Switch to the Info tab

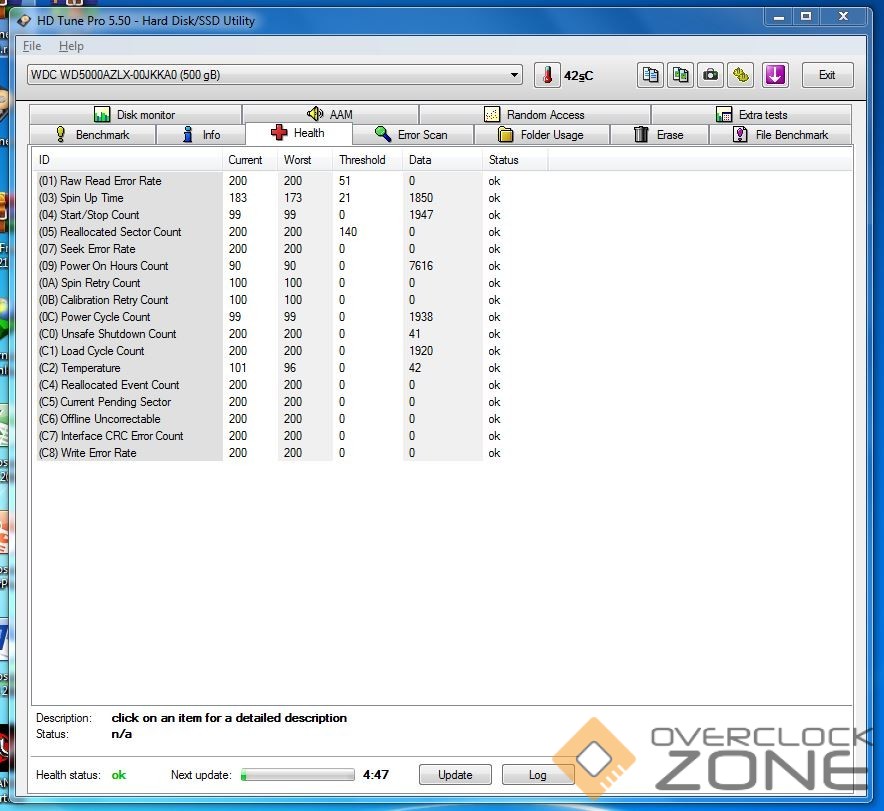201,135
